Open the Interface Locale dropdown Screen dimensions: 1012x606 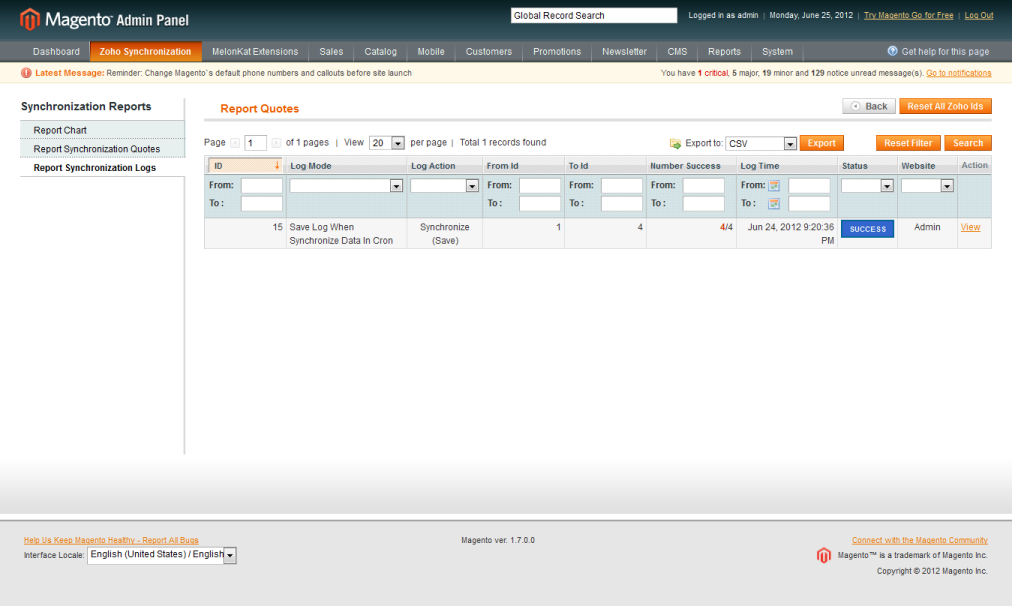tap(162, 555)
